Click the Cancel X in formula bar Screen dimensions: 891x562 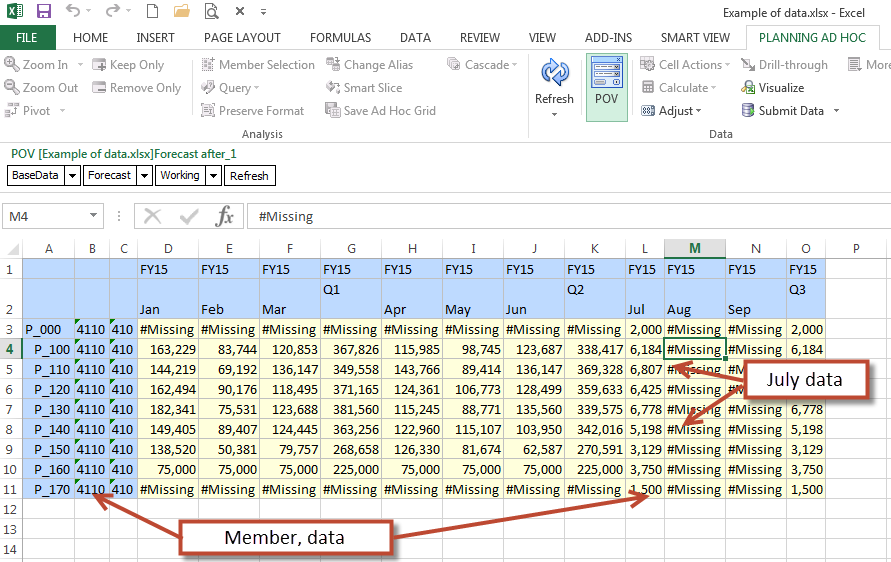pyautogui.click(x=152, y=217)
